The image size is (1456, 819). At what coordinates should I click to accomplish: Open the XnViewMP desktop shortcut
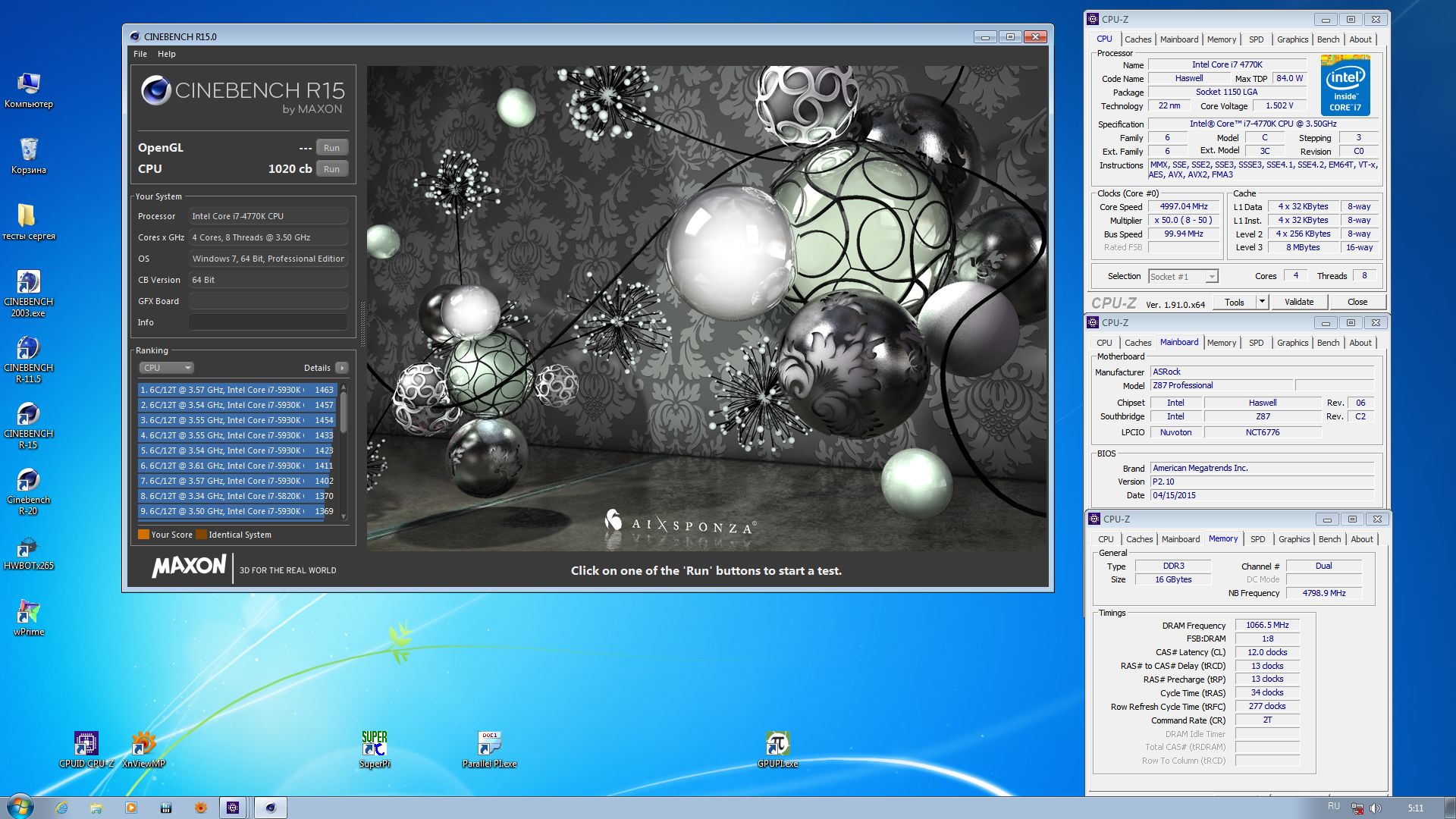coord(143,750)
